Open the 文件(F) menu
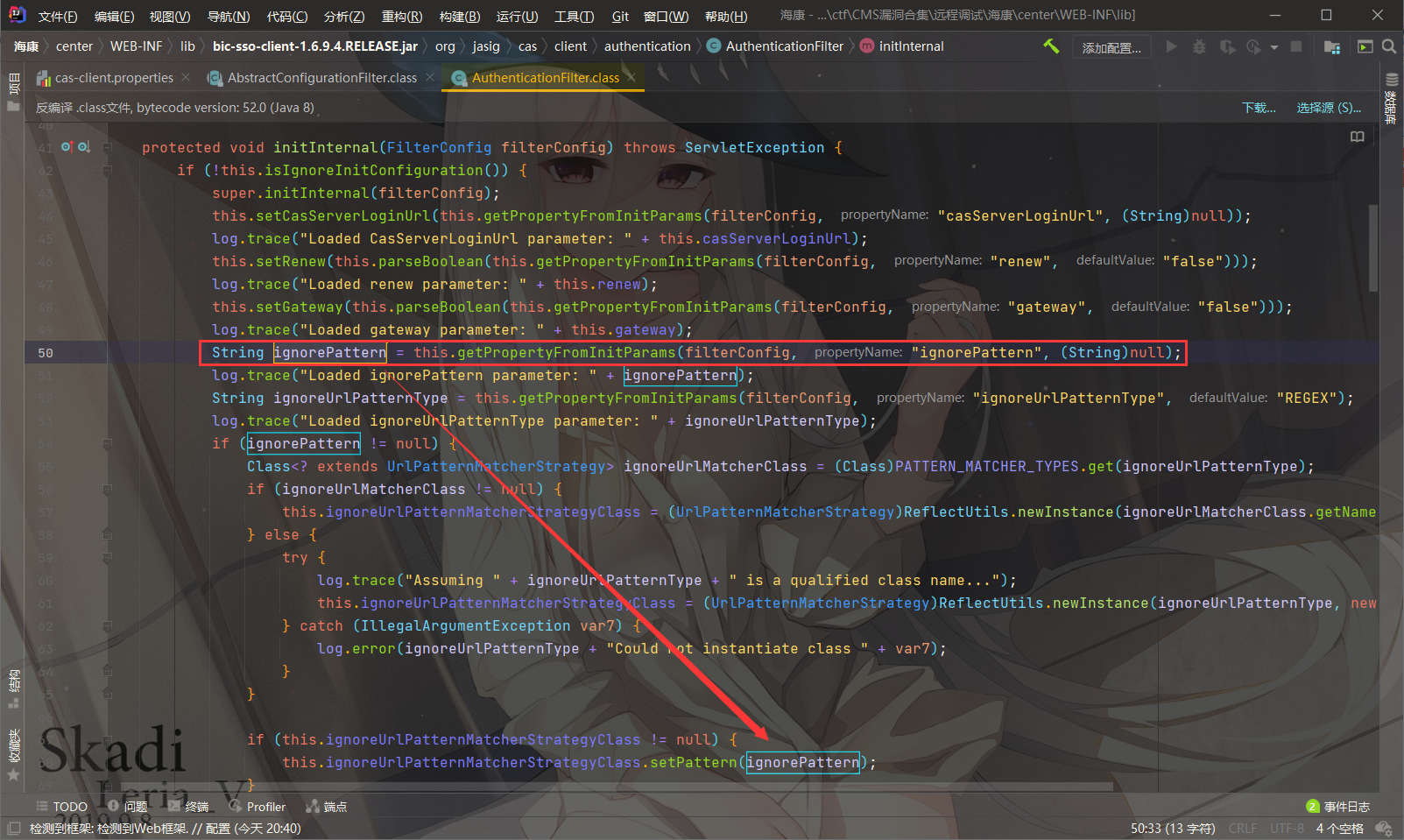Screen dimensions: 1404x840 [58, 16]
